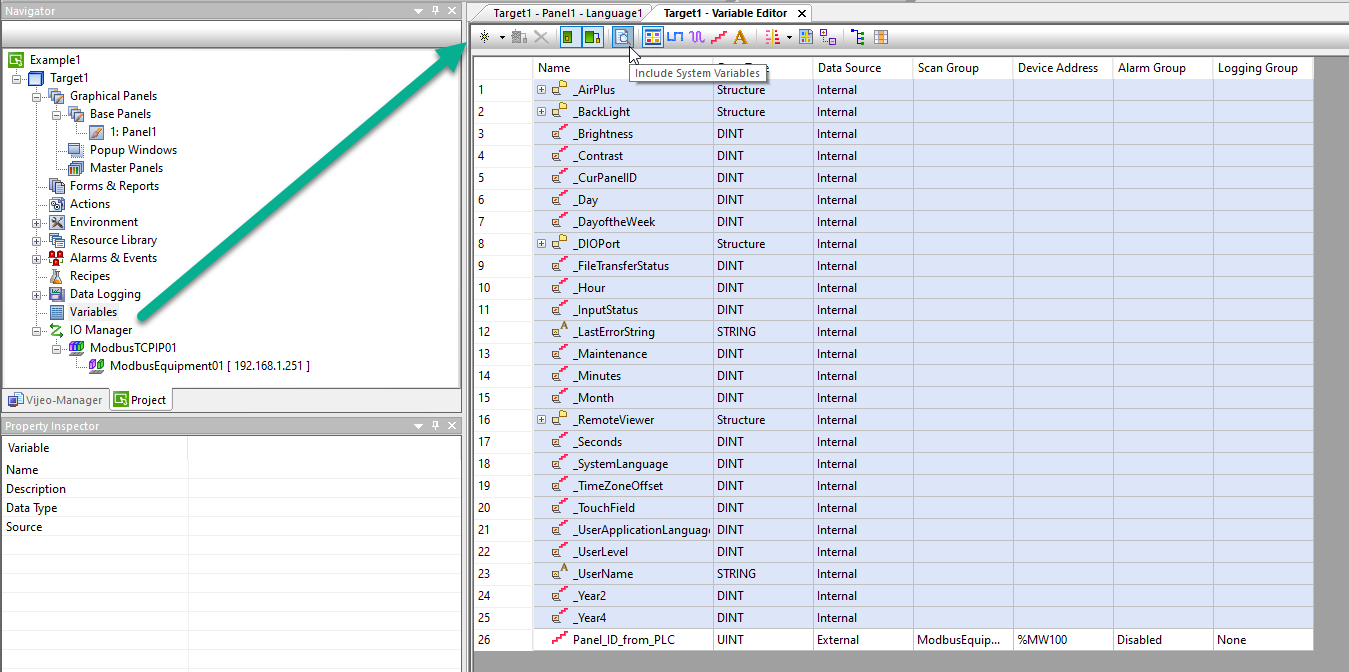Select the _CurPanelID variable
Image resolution: width=1349 pixels, height=672 pixels.
pos(605,178)
